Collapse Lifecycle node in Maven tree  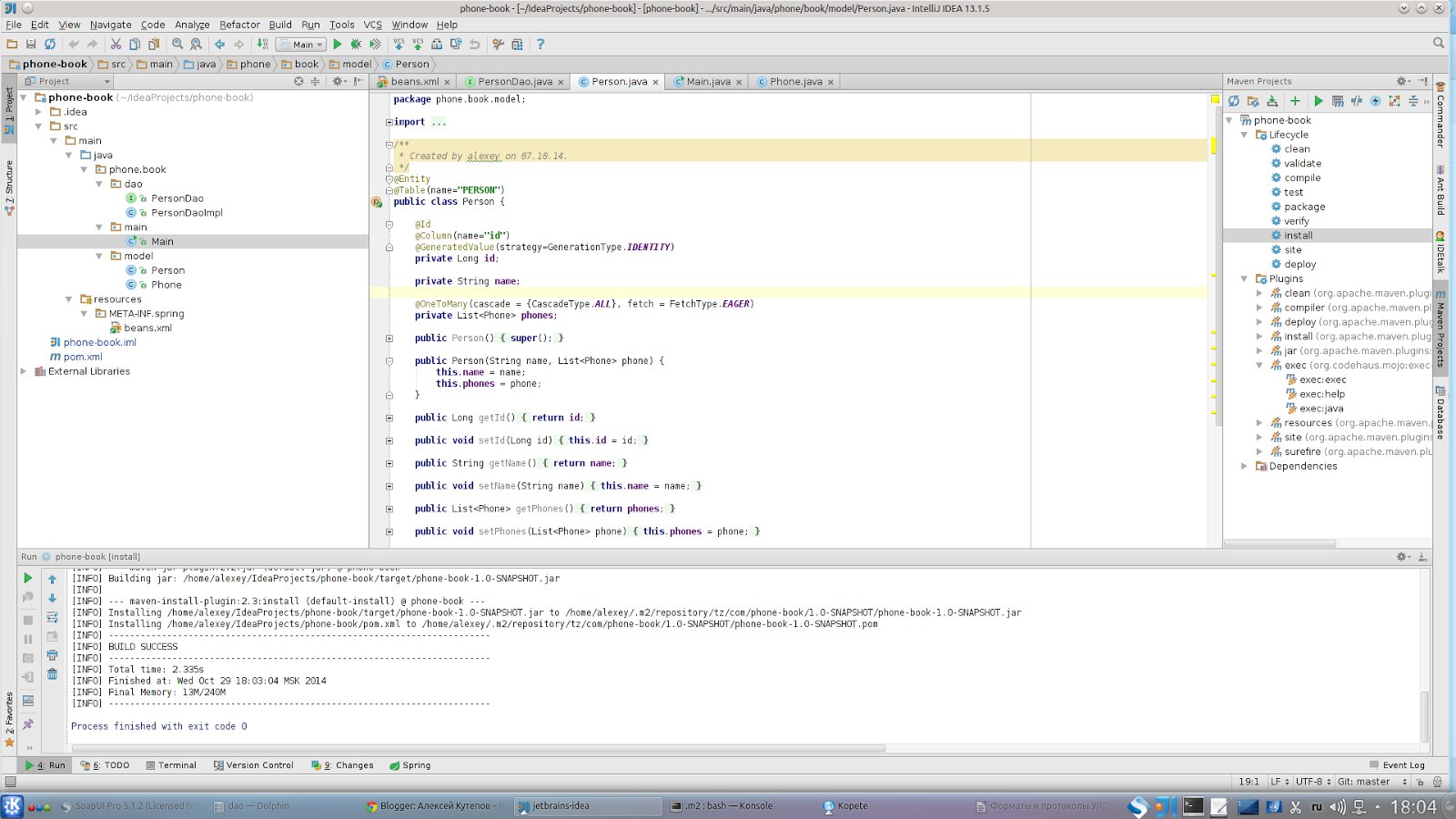[1244, 135]
